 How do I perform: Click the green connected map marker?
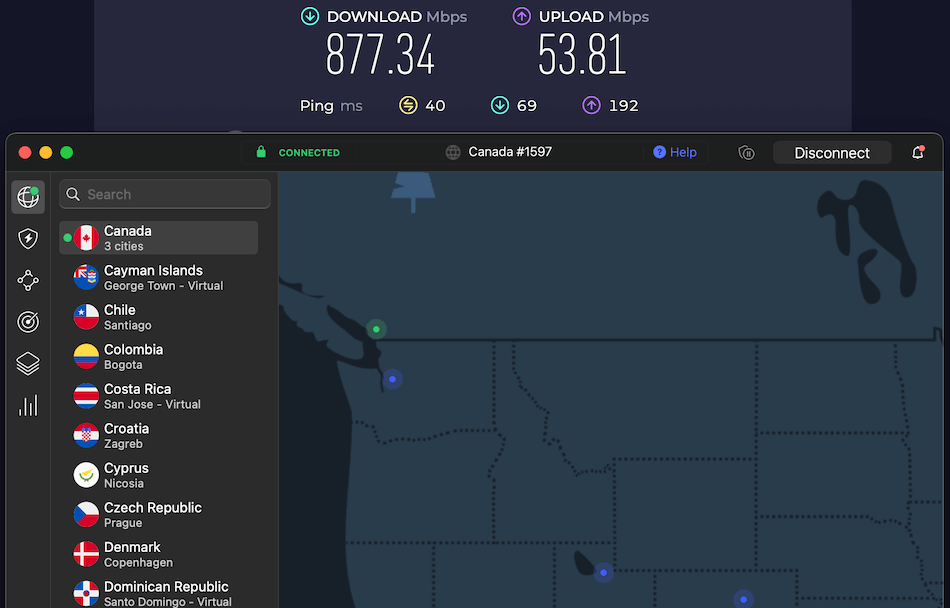376,329
